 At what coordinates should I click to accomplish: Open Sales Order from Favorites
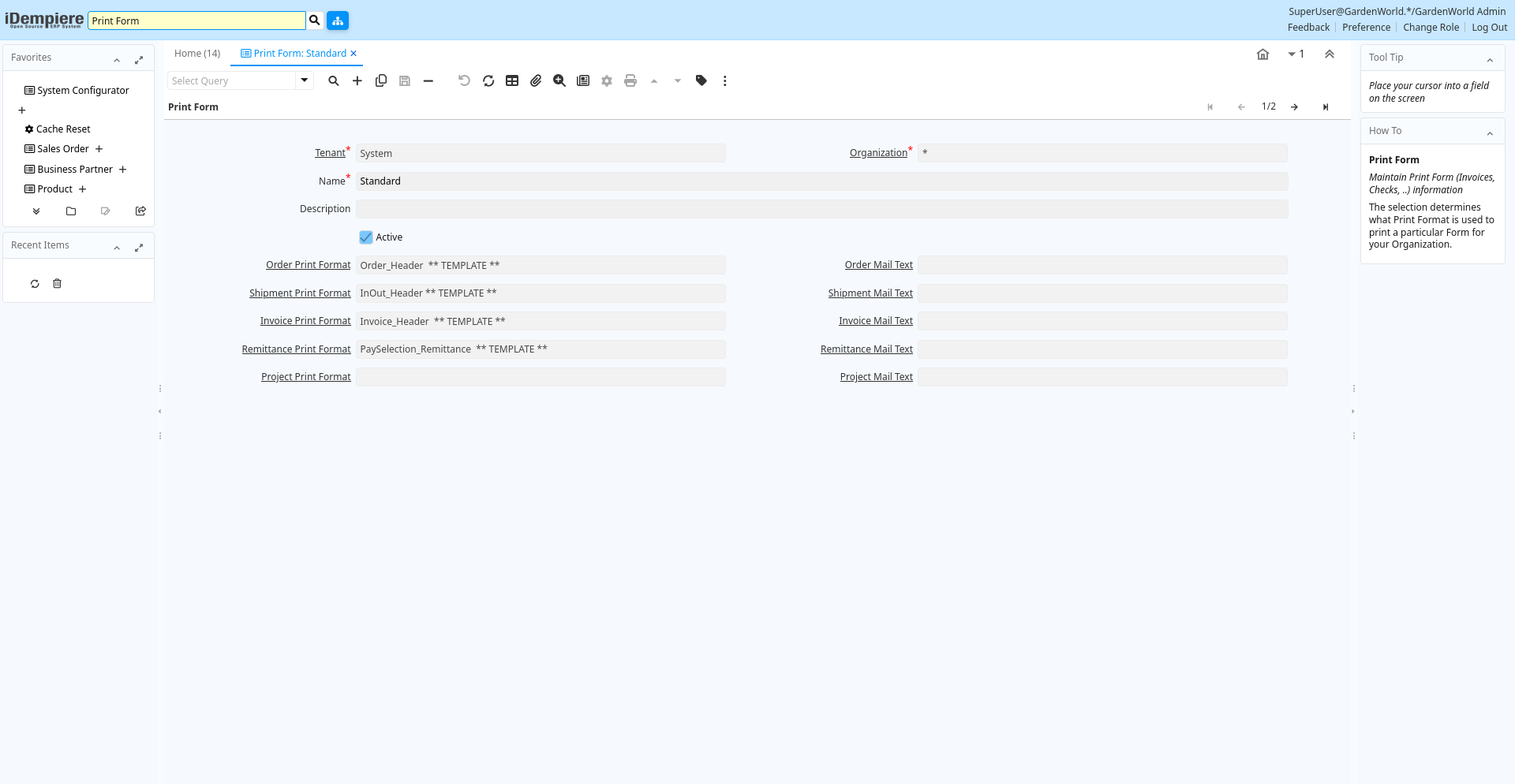pyautogui.click(x=63, y=149)
